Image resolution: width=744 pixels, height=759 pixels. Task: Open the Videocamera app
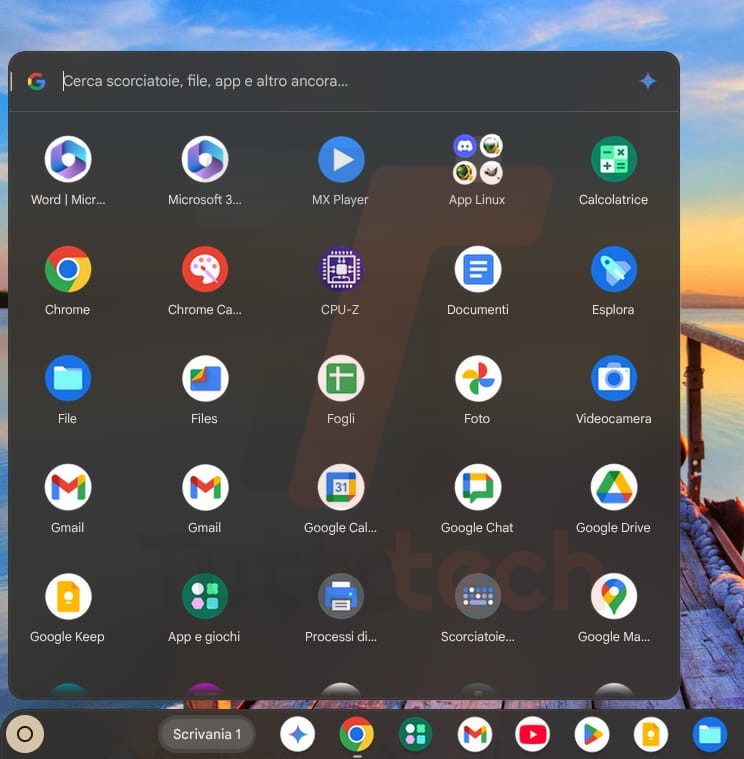pyautogui.click(x=613, y=379)
